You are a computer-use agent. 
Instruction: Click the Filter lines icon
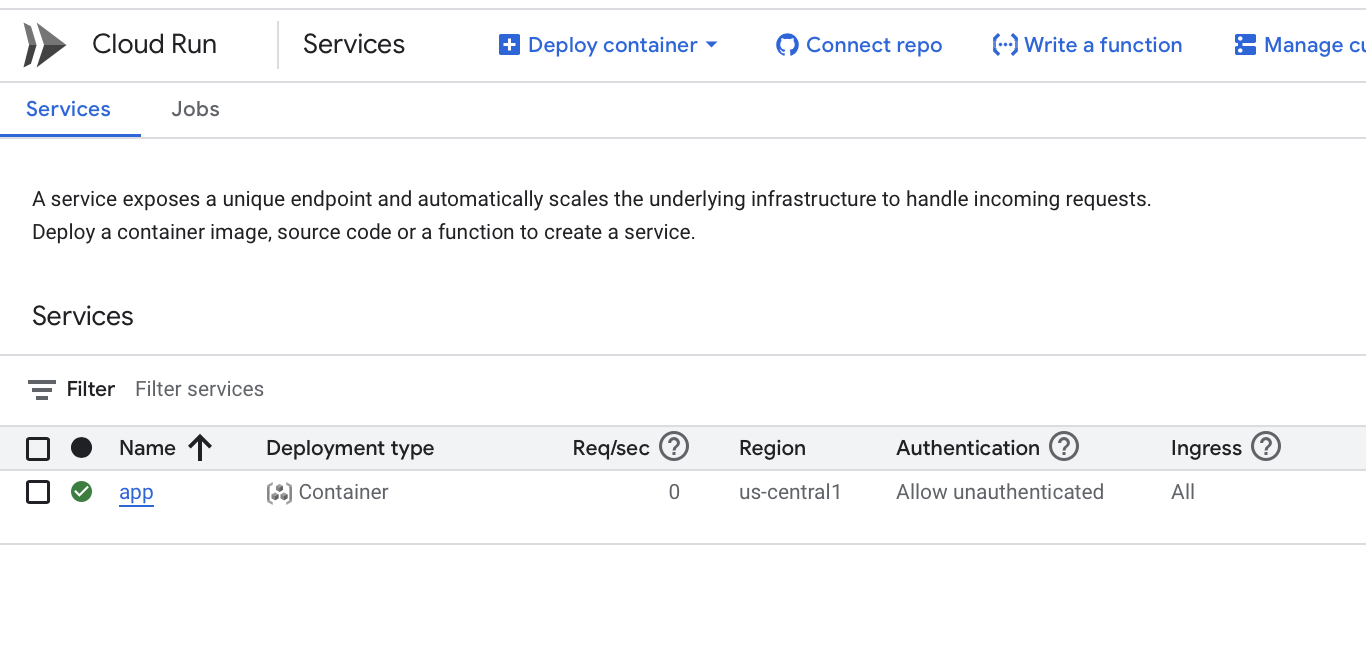42,389
